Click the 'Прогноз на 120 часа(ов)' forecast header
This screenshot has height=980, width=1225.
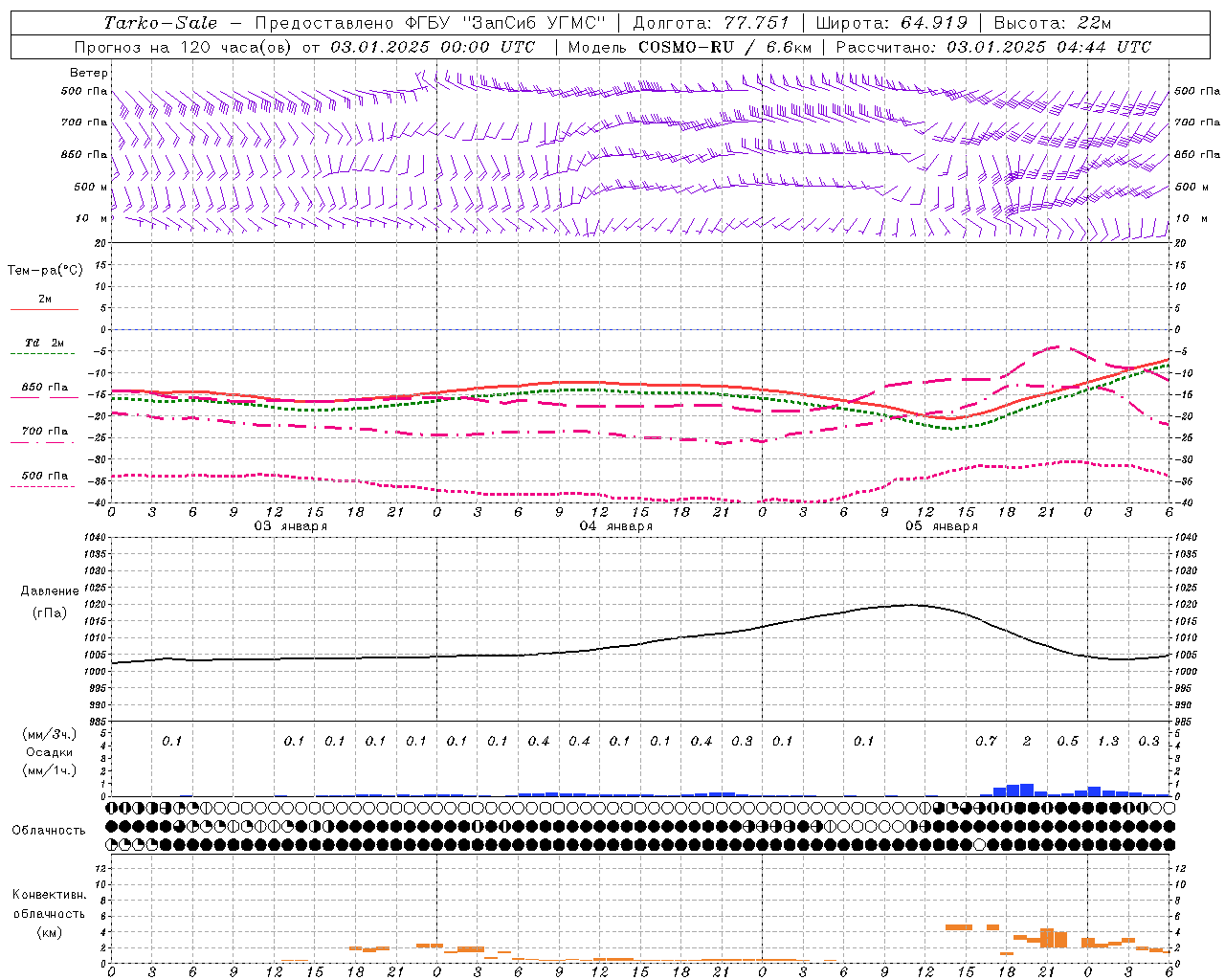click(x=184, y=47)
